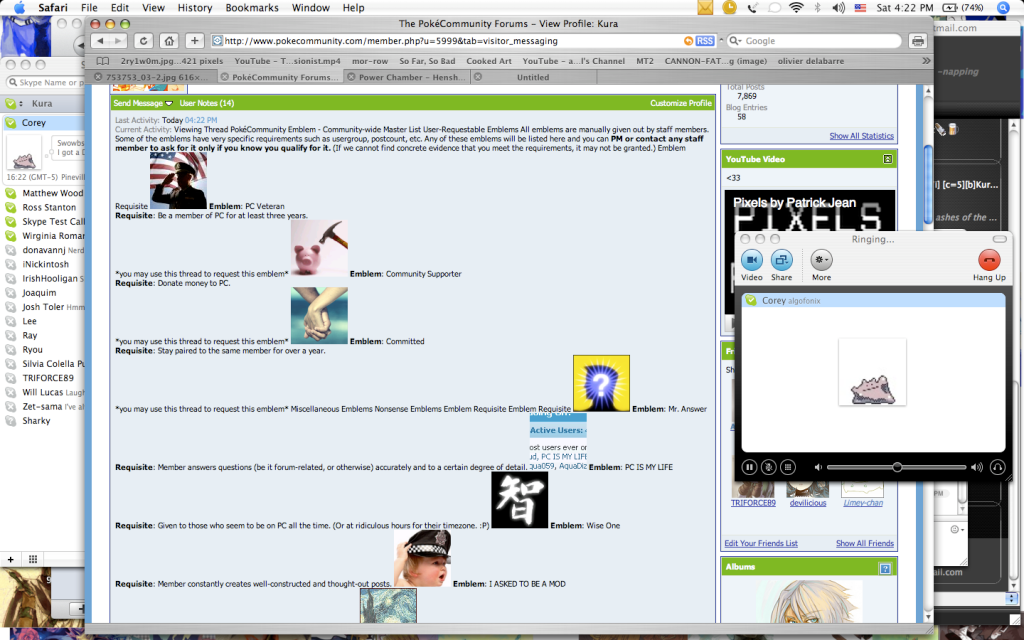Go to the Safari home page
This screenshot has height=640, width=1024.
(x=169, y=40)
